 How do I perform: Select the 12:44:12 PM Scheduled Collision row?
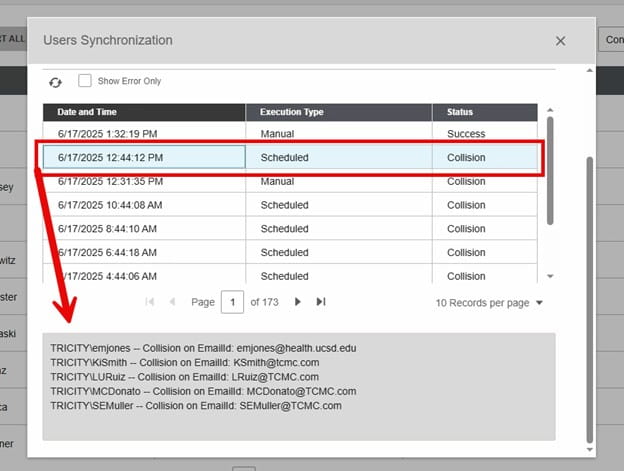coord(290,157)
